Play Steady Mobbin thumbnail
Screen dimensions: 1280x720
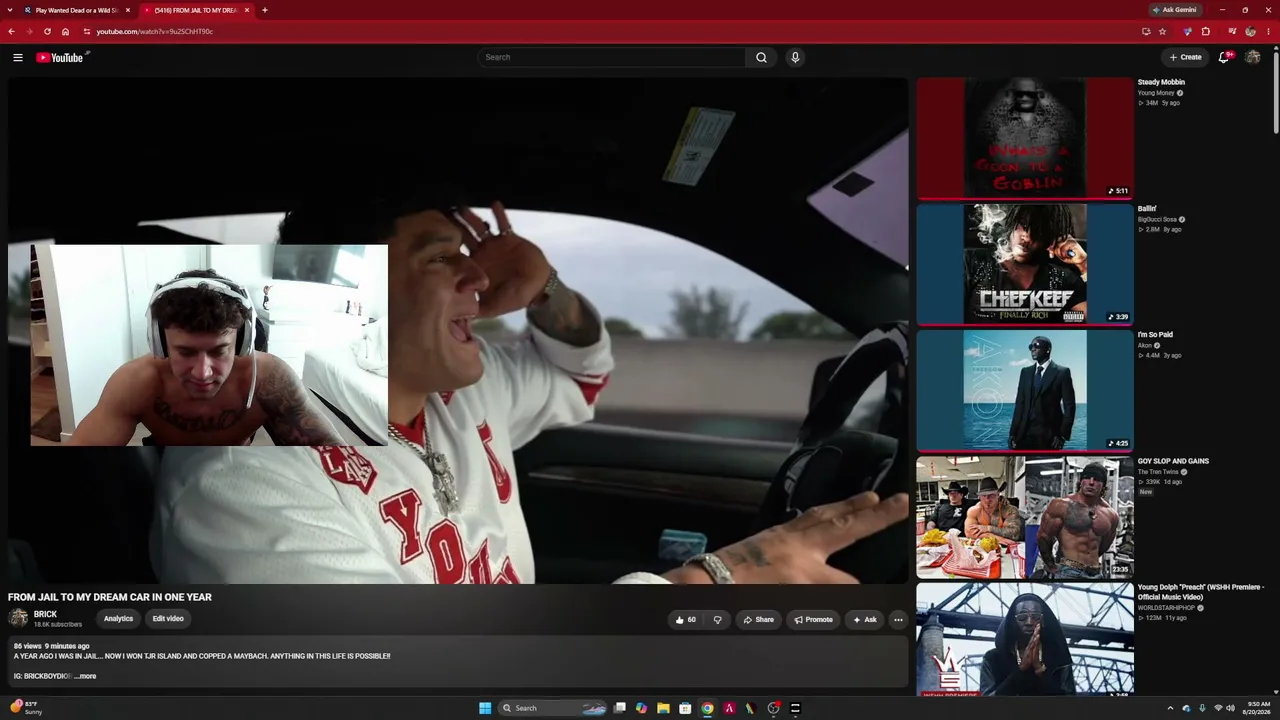pos(1025,138)
